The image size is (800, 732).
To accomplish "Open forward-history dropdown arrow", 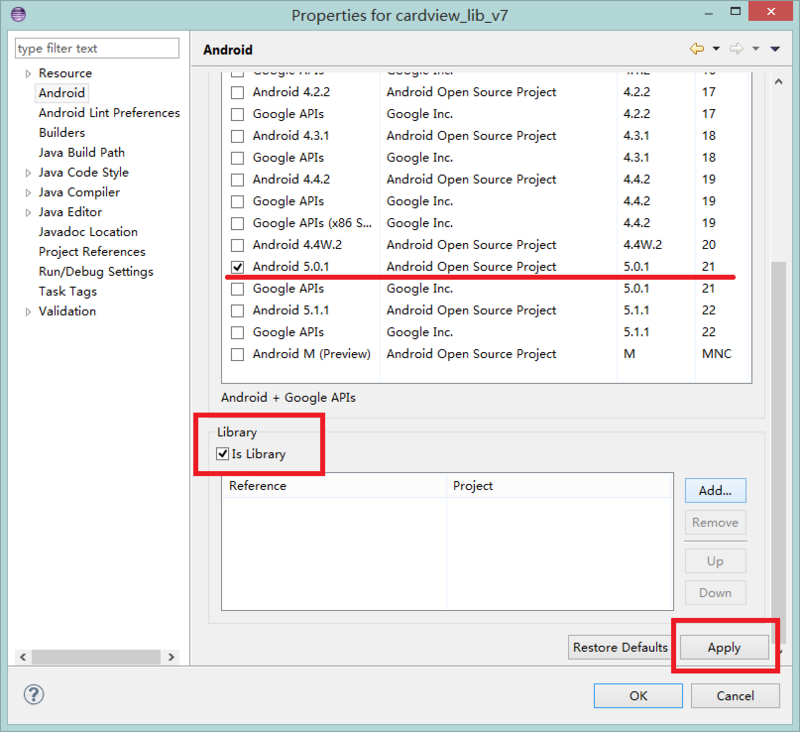I will click(756, 49).
